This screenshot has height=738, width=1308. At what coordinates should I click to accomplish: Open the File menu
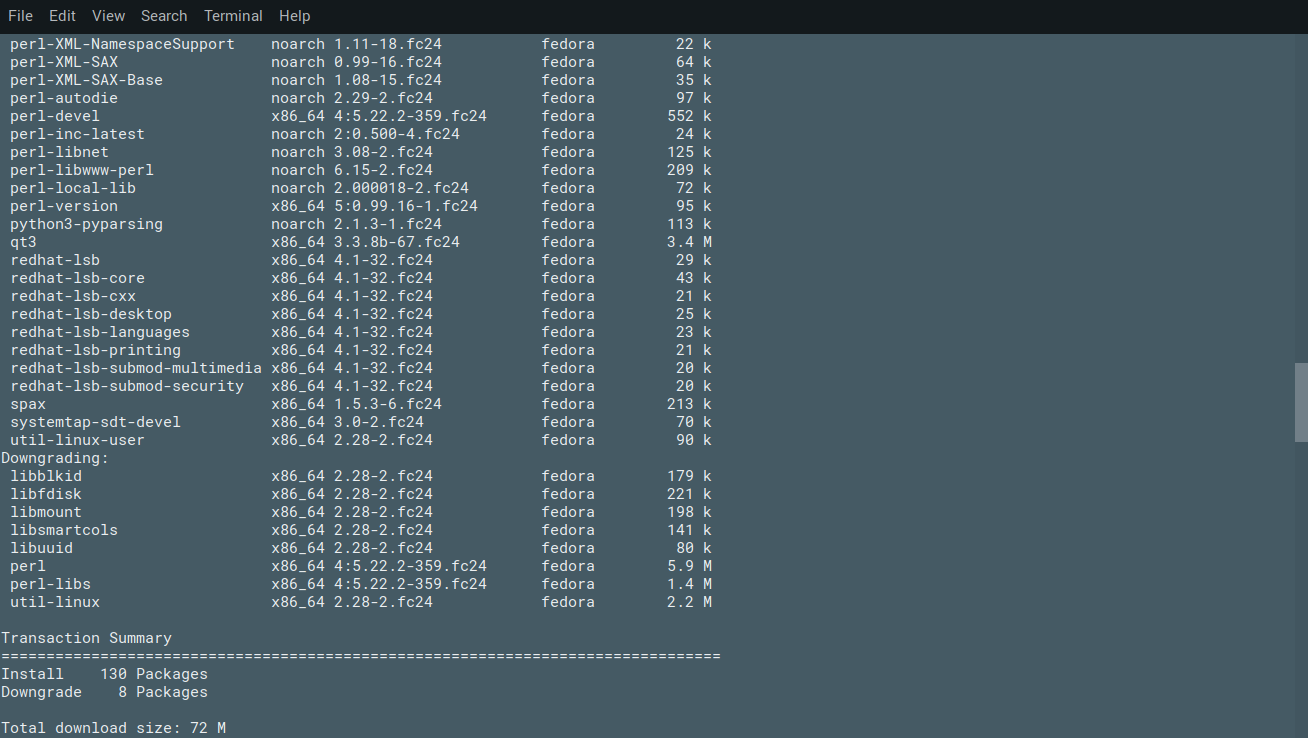[x=20, y=16]
